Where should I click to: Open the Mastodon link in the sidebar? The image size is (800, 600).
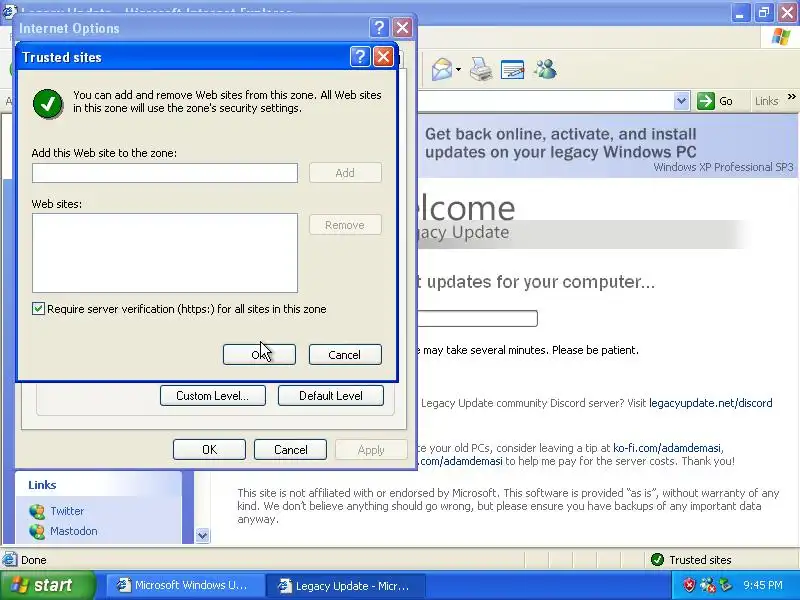coord(73,531)
